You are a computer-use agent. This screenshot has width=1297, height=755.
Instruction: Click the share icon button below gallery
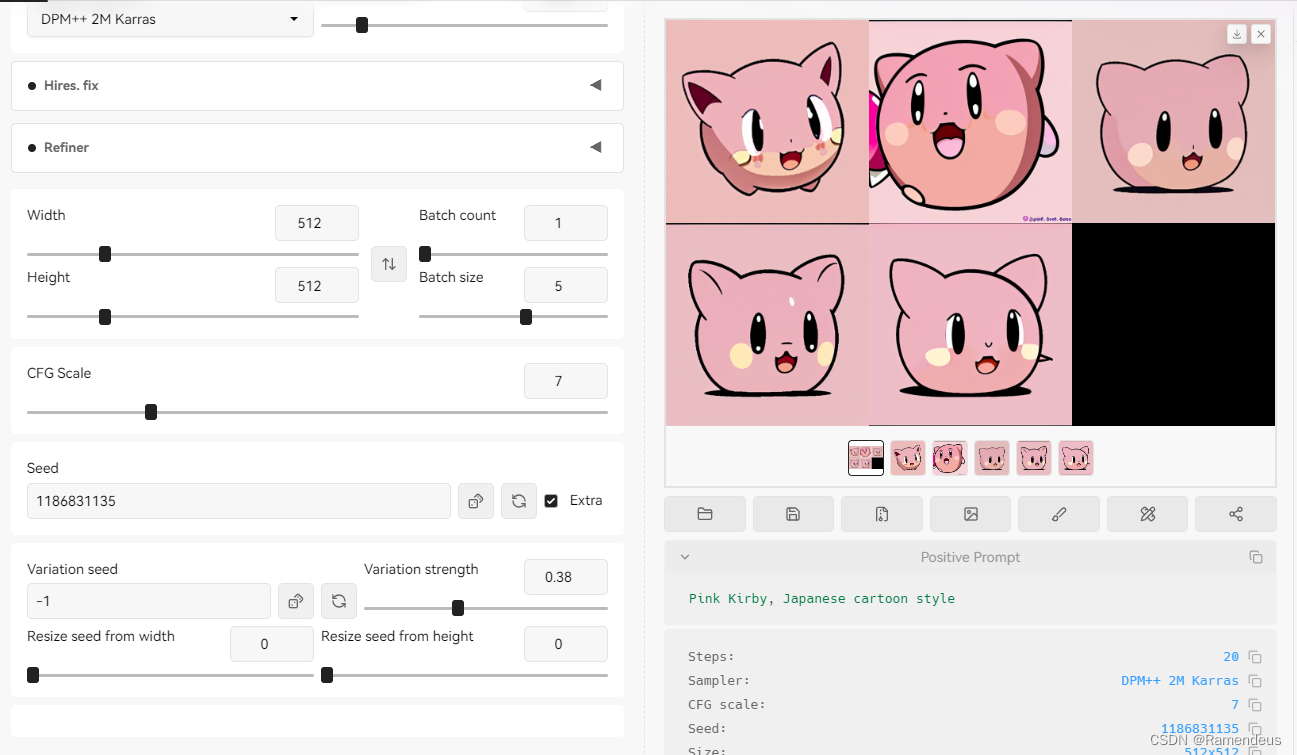click(x=1236, y=514)
